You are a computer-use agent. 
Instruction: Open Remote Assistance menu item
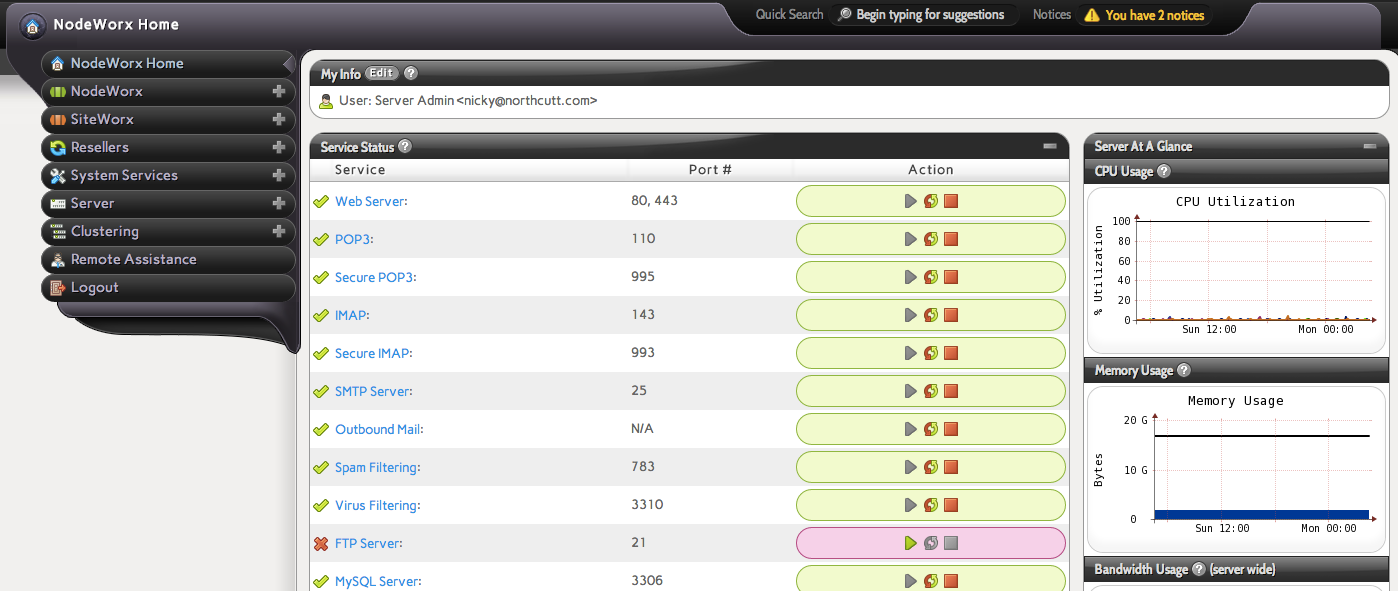[x=168, y=259]
